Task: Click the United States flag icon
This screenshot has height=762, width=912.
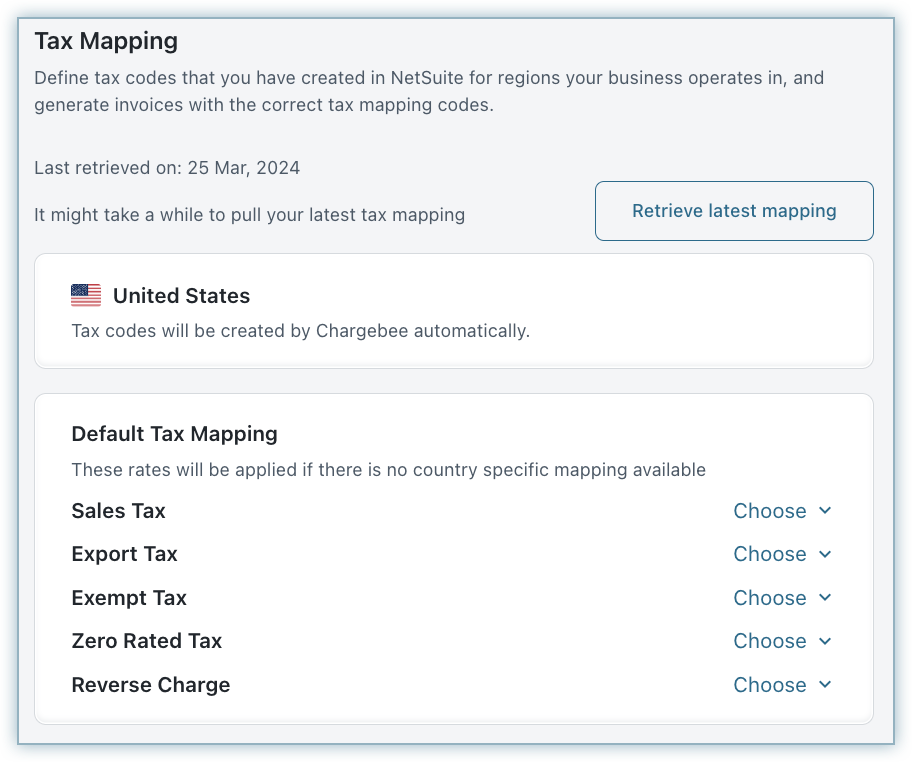Action: 86,296
